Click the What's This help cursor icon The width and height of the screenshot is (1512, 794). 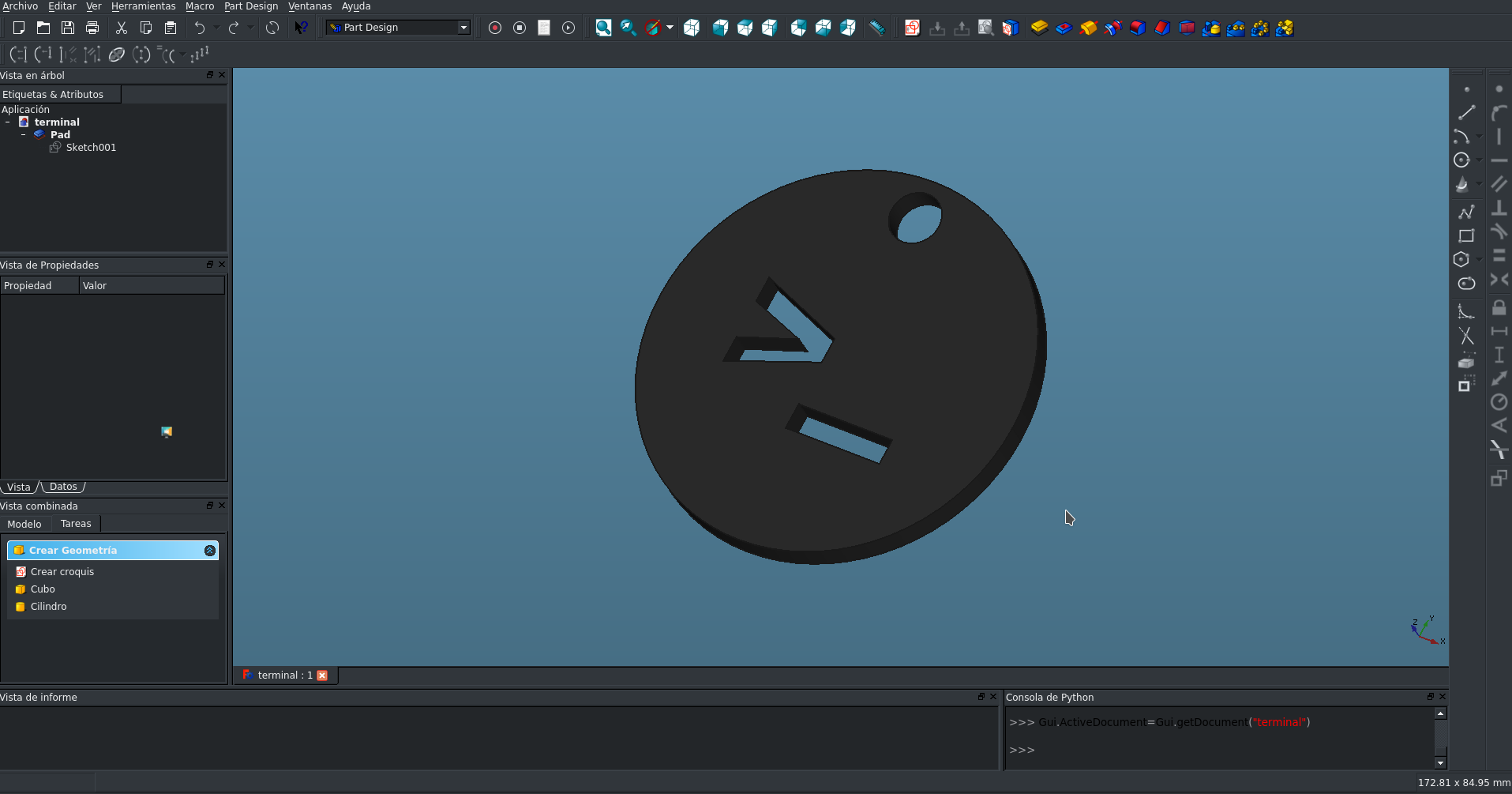(302, 28)
